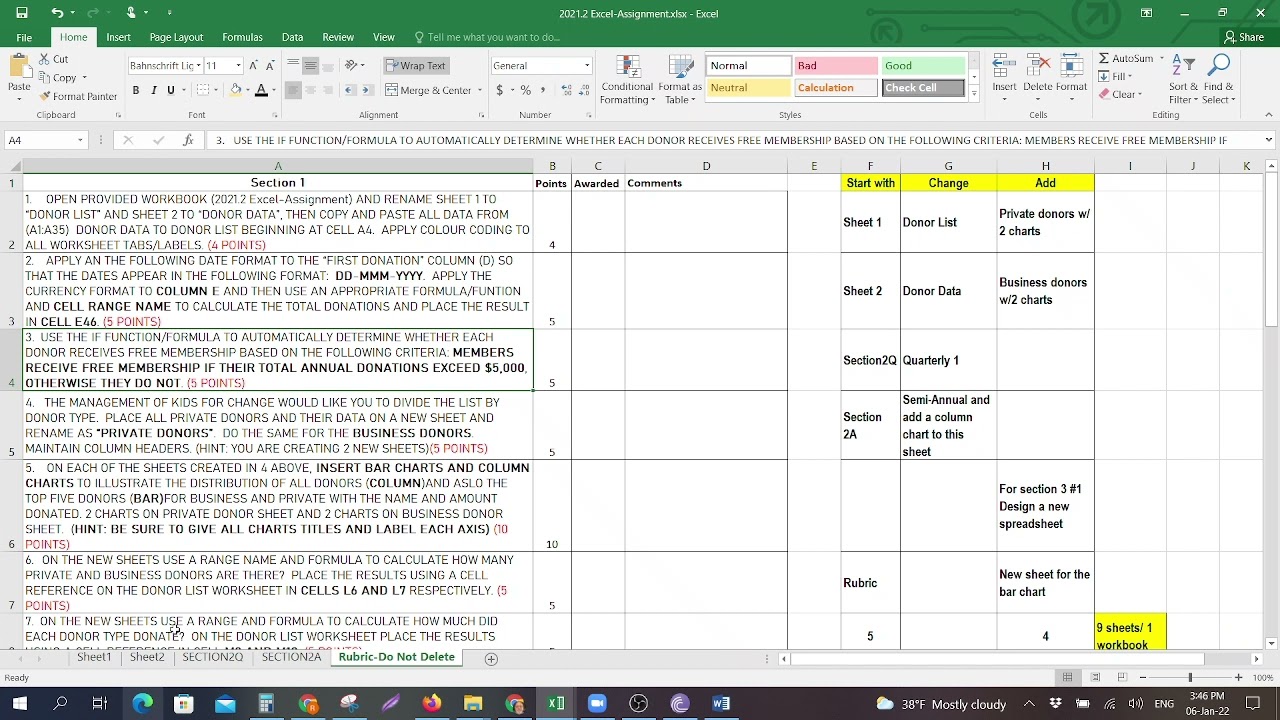Screen dimensions: 1280x720
Task: Switch to Page Layout view
Action: point(1095,678)
